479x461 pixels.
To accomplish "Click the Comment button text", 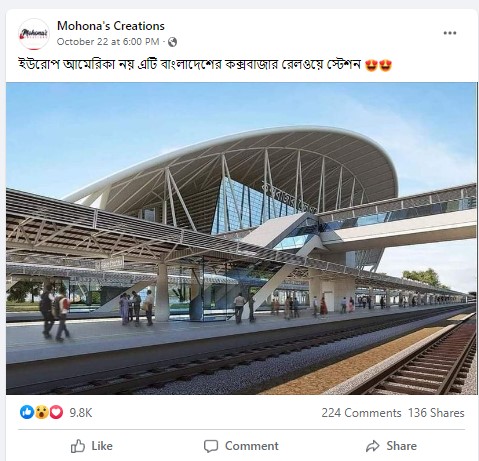I will [x=252, y=446].
